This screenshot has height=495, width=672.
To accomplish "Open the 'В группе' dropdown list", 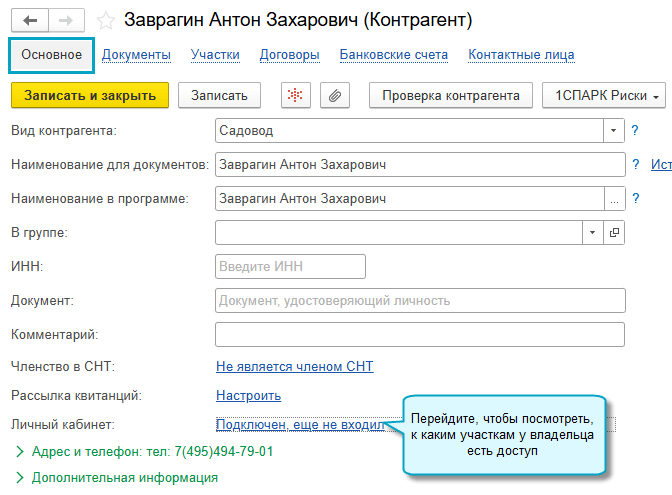I will (592, 232).
